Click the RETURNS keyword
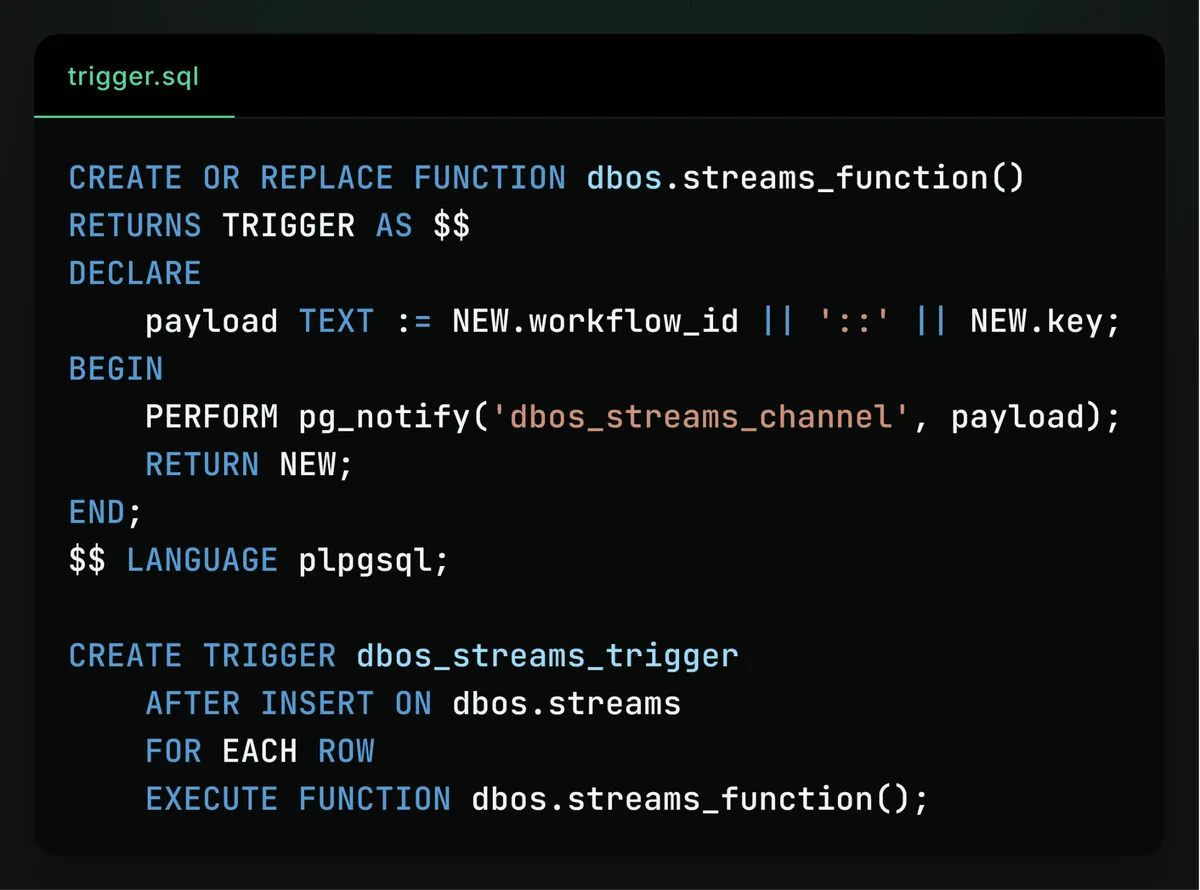1200x890 pixels. pyautogui.click(x=135, y=226)
